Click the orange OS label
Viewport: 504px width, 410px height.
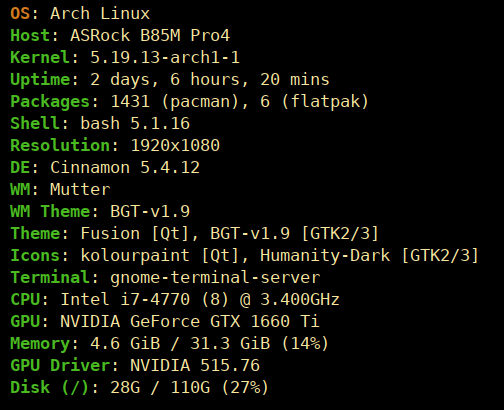(20, 14)
